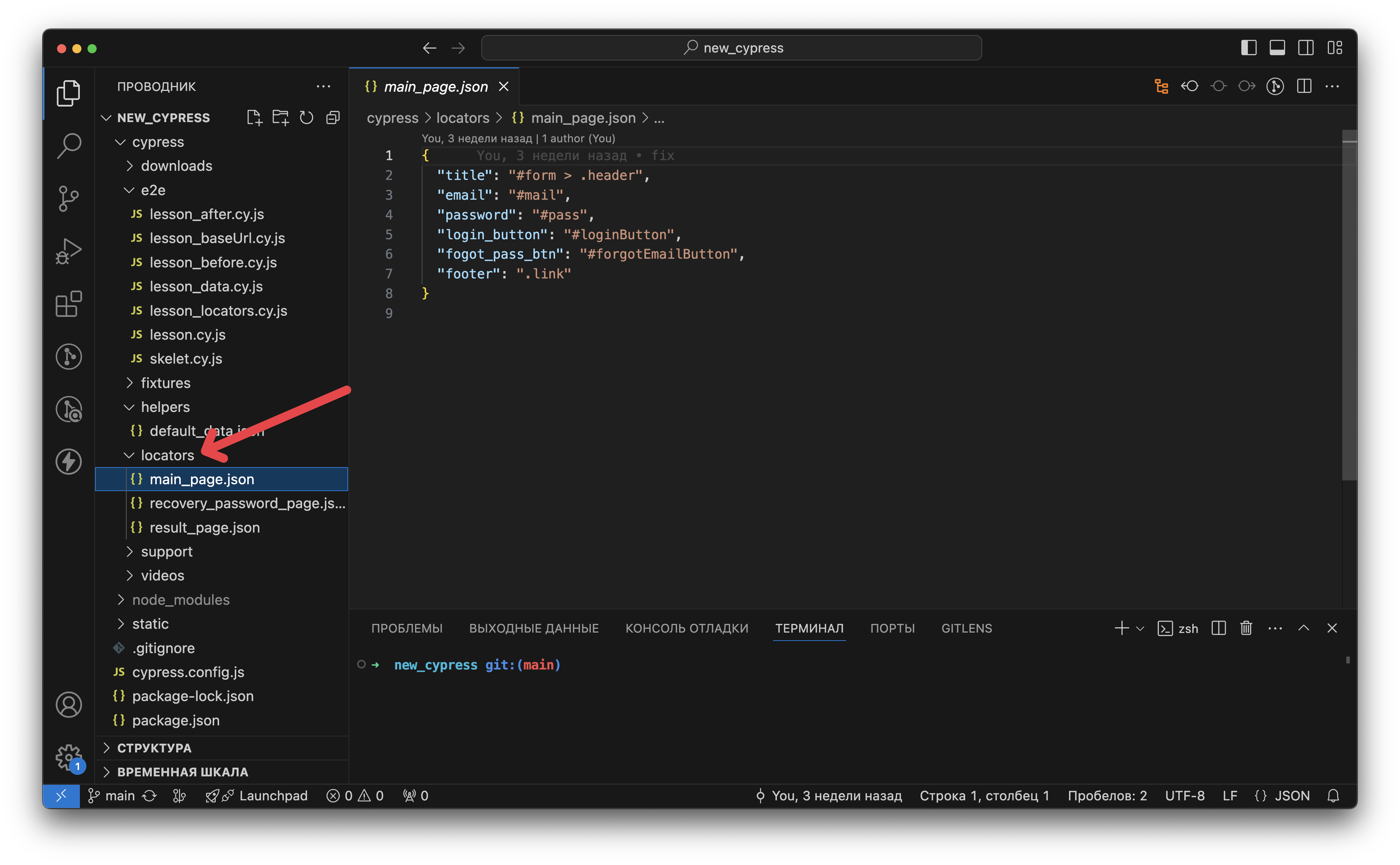Toggle the secondary sidebar visibility

(1306, 48)
